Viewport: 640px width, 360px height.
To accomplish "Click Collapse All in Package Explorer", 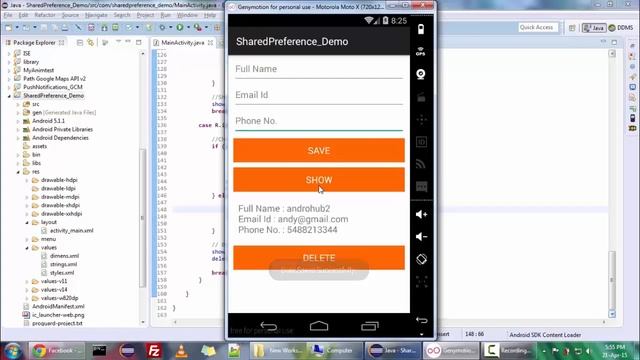I will (x=80, y=42).
